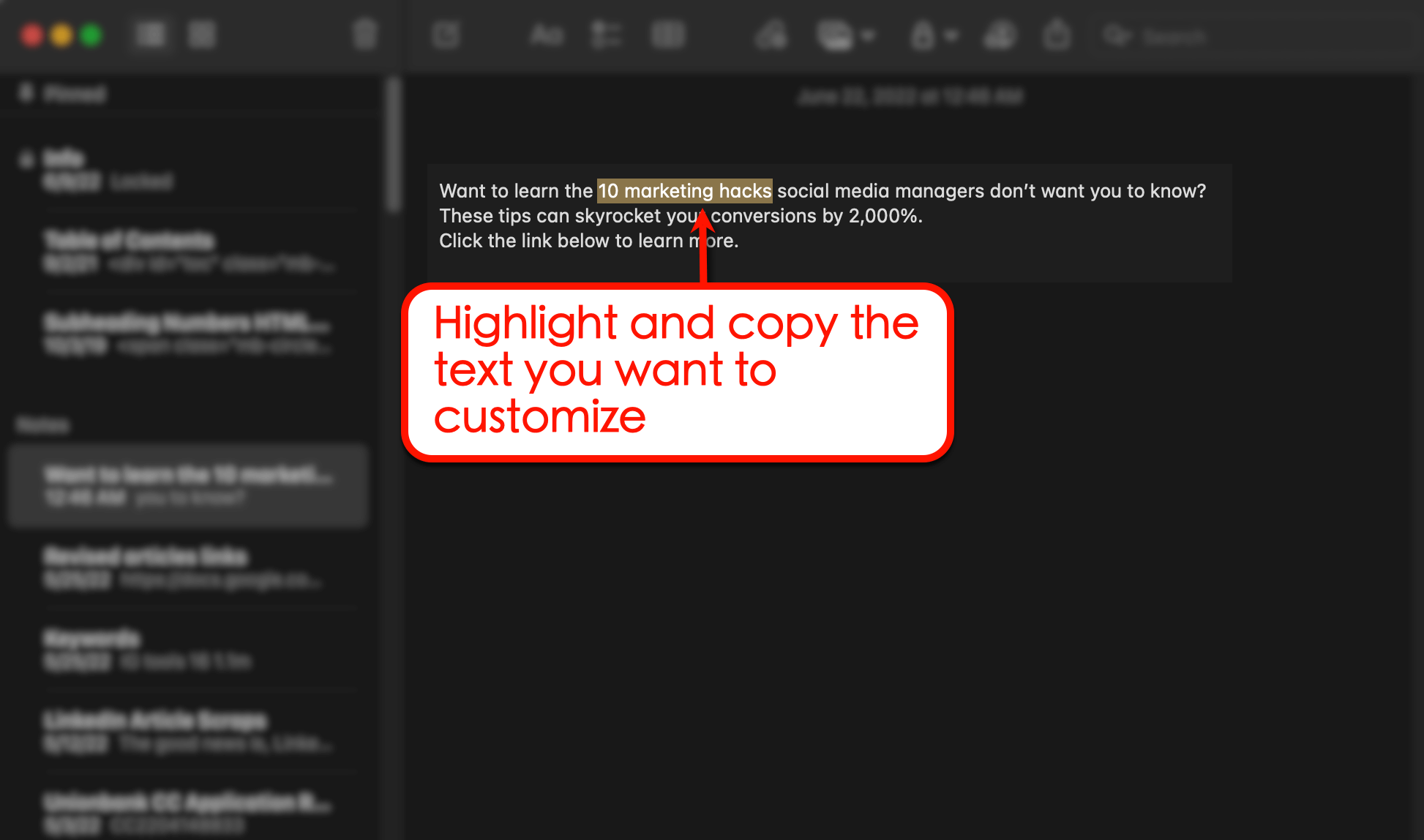Open the photos and media icon
Viewport: 1424px width, 840px height.
(836, 34)
